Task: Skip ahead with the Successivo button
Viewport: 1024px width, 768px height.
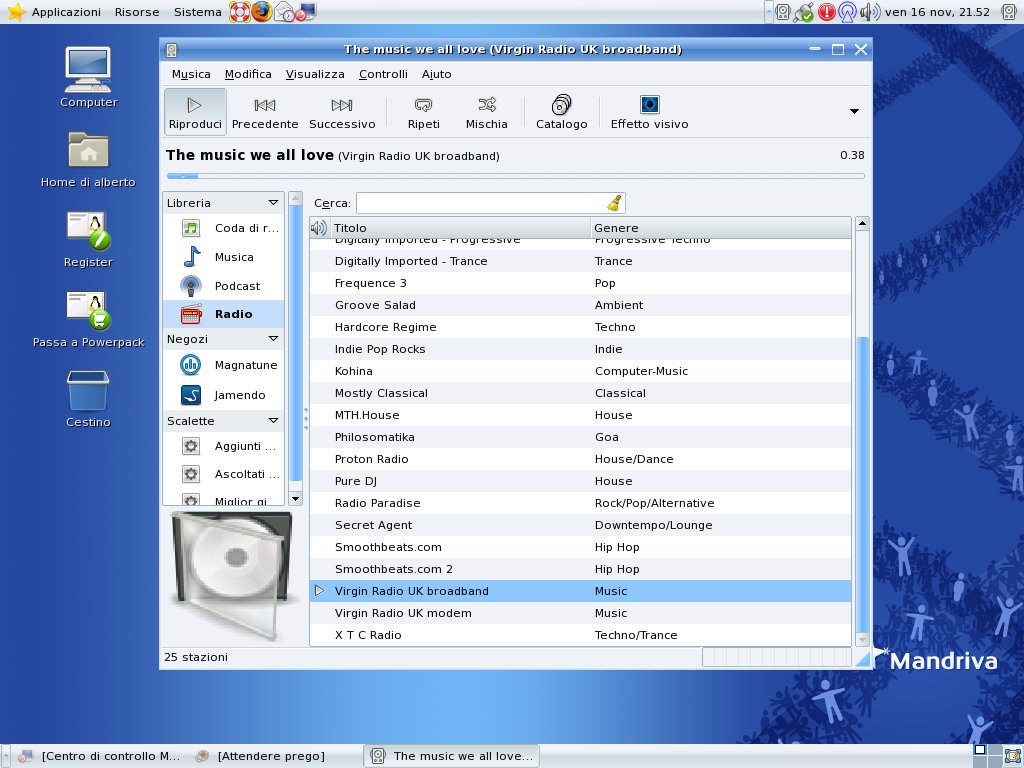Action: coord(342,112)
